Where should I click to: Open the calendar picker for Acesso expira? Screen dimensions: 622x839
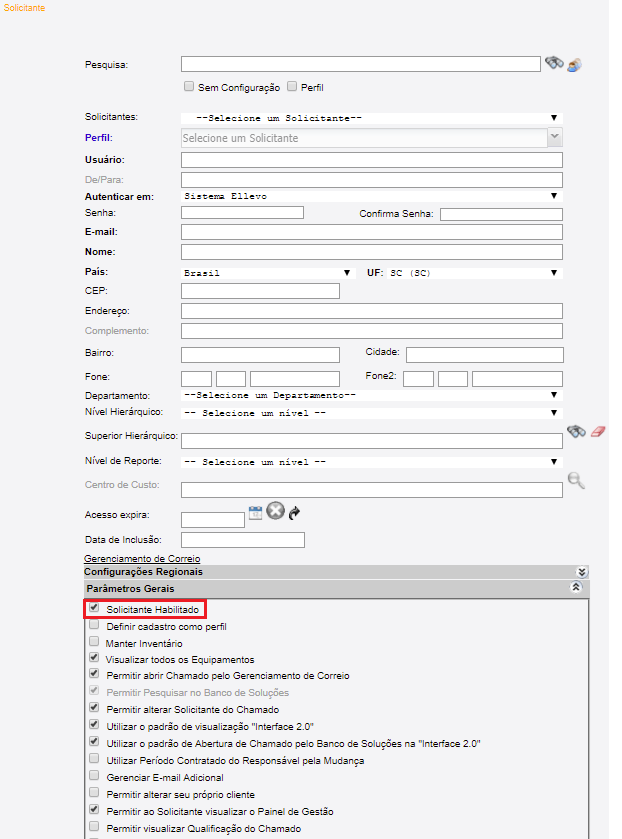[x=255, y=512]
